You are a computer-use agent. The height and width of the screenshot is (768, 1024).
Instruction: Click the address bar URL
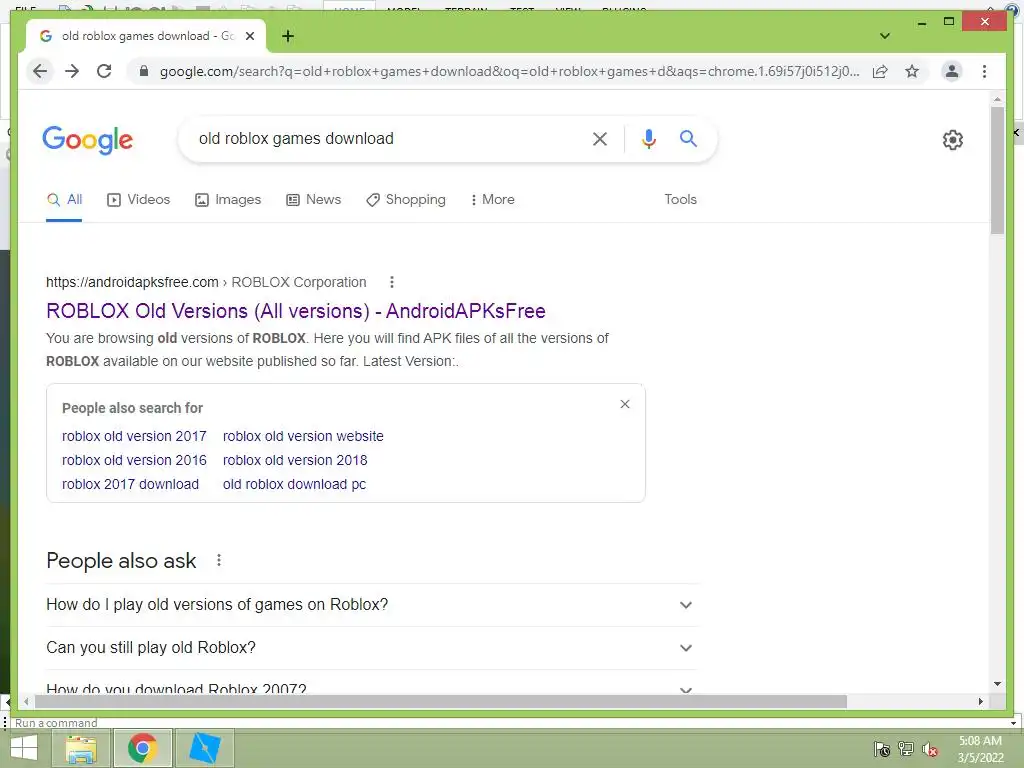(509, 71)
